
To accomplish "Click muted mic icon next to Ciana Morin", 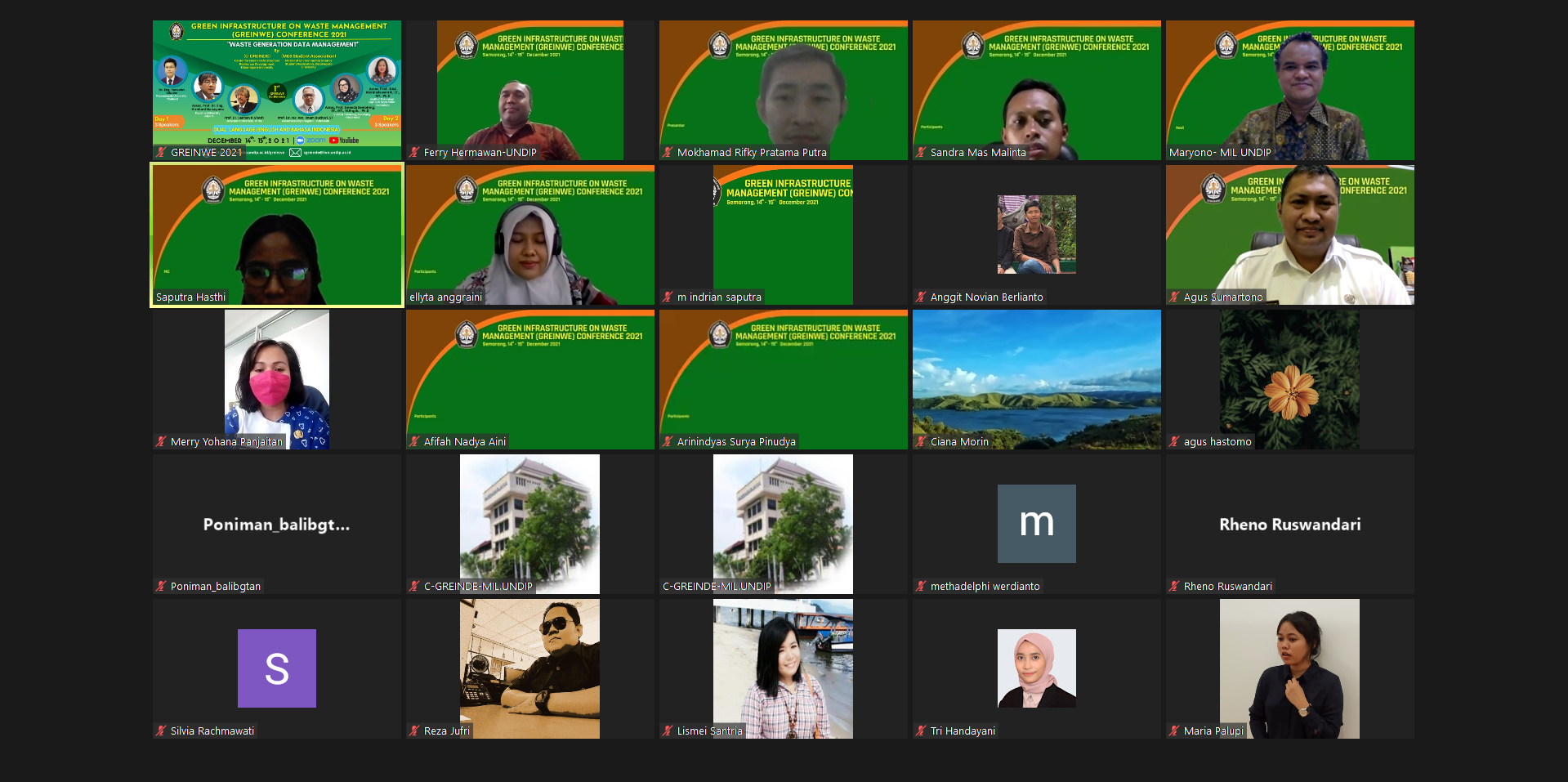I will 922,442.
